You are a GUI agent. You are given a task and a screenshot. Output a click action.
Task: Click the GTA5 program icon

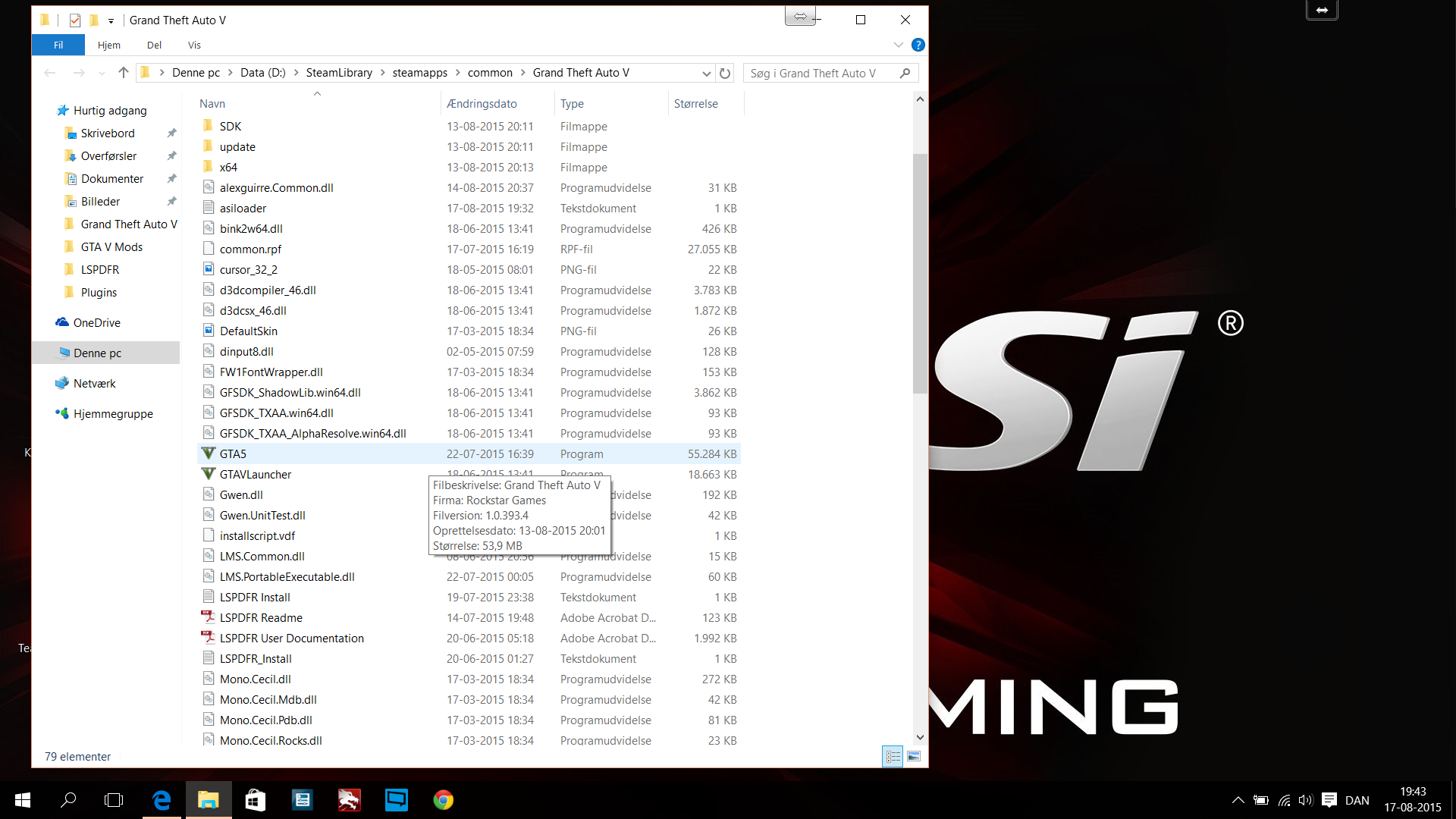tap(209, 453)
